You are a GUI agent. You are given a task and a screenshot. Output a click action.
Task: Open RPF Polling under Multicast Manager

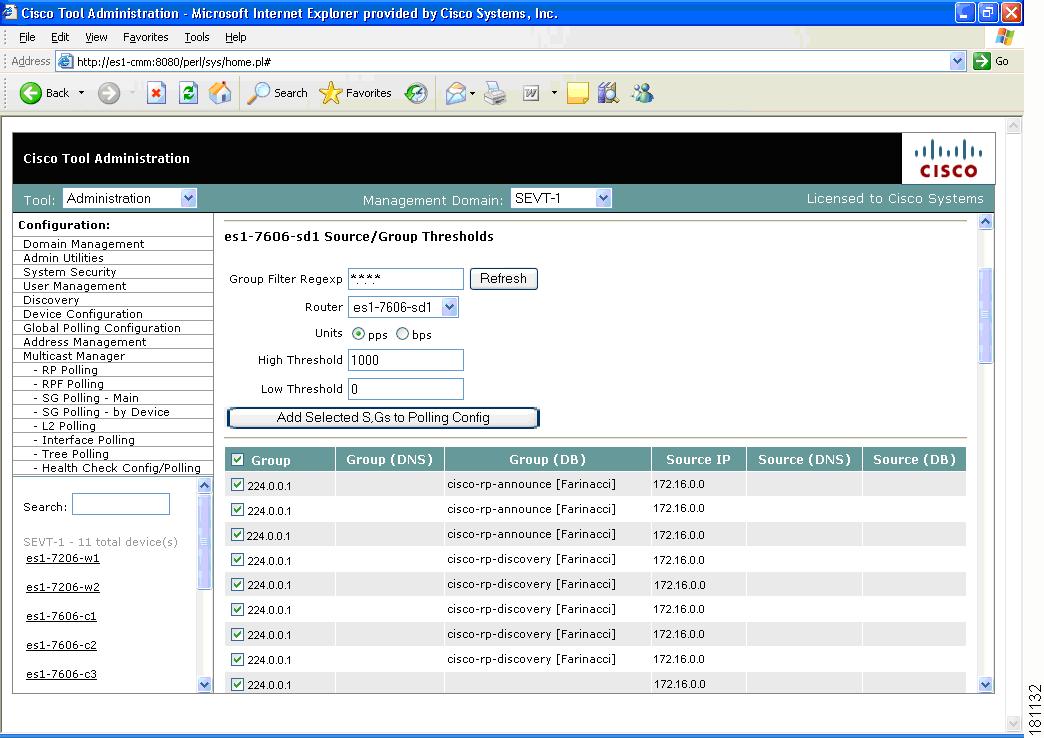pos(73,384)
